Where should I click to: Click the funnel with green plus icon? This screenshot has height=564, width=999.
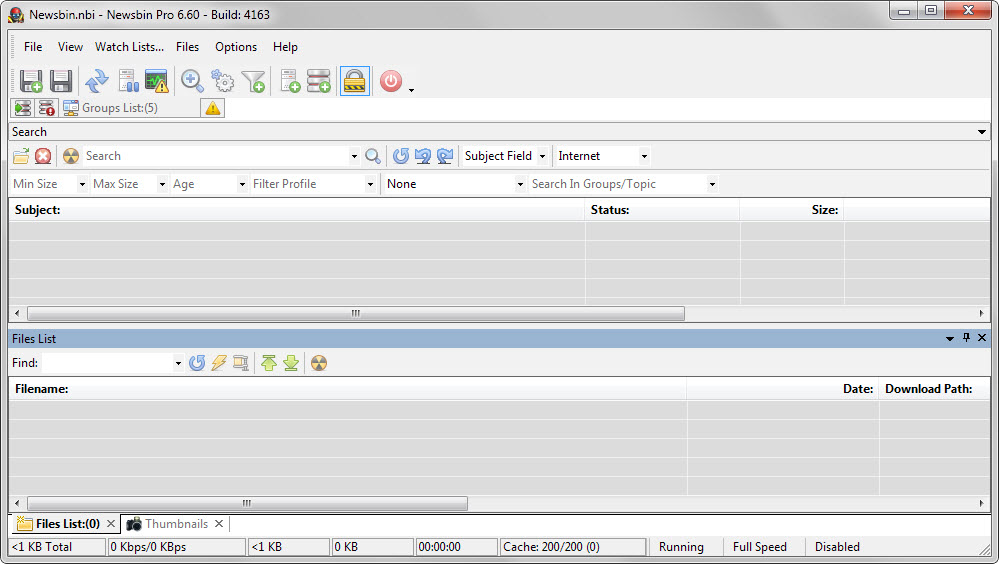[x=254, y=82]
